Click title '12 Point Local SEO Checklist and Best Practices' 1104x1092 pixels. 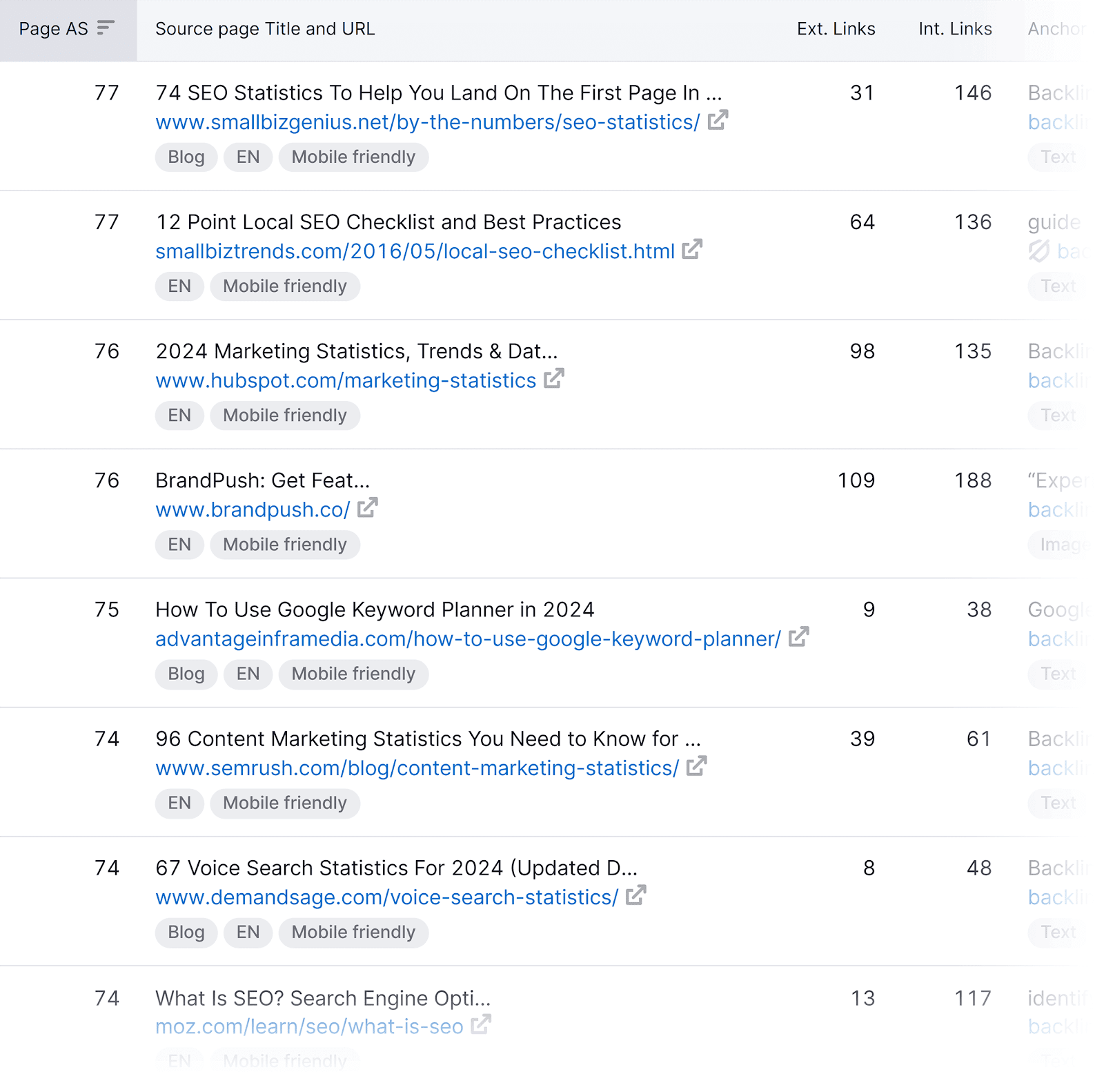point(388,222)
